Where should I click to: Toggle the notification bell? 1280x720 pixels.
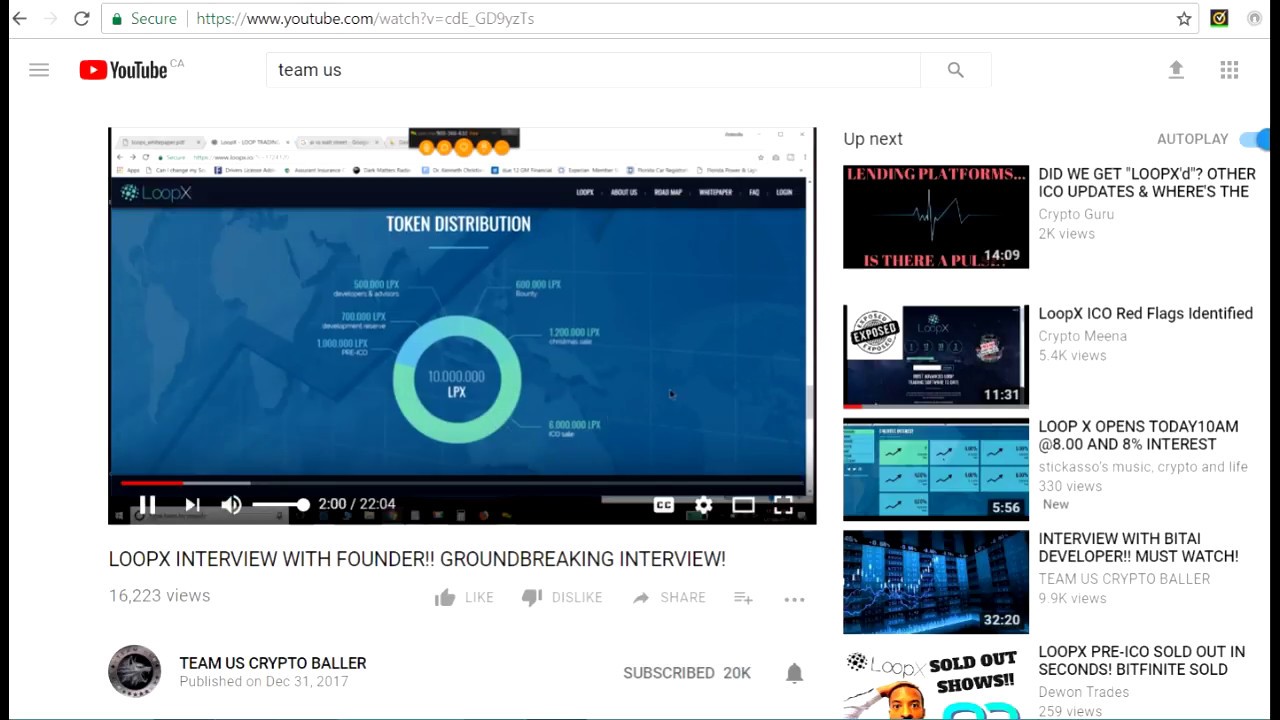click(794, 673)
